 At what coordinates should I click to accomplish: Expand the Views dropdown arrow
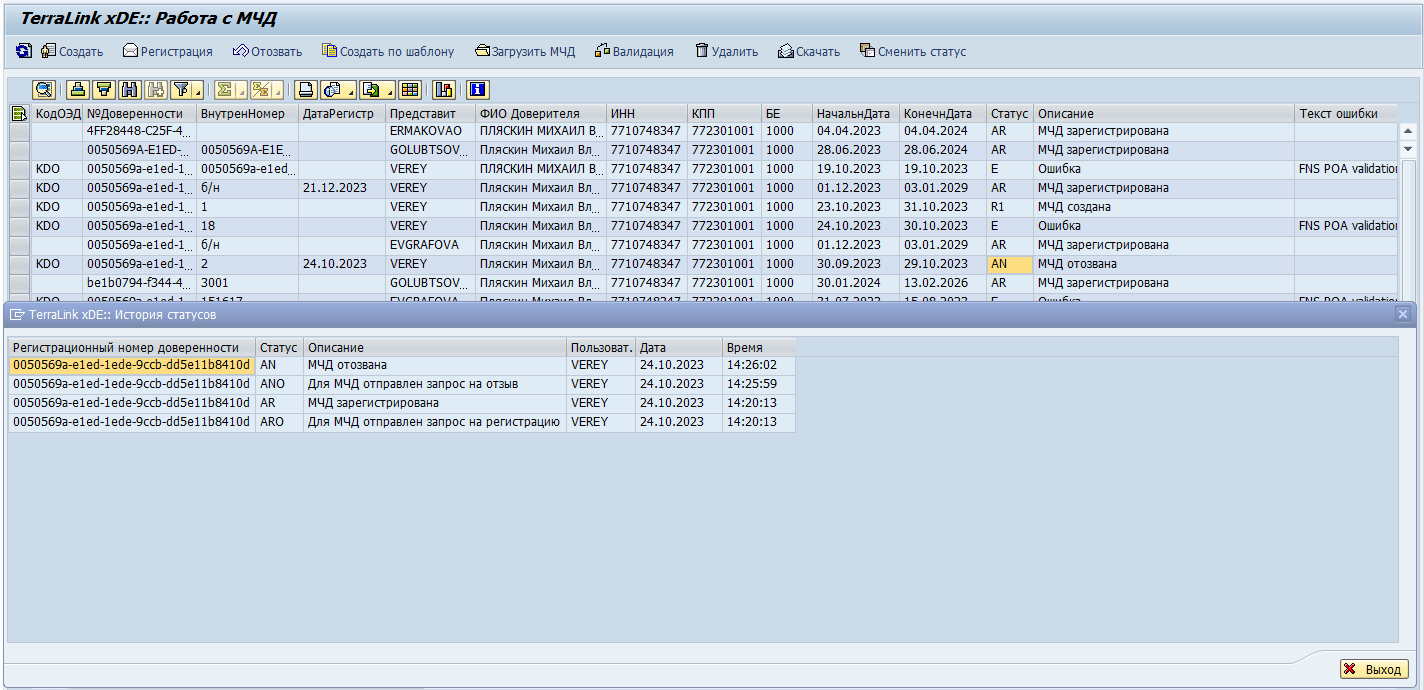(349, 91)
